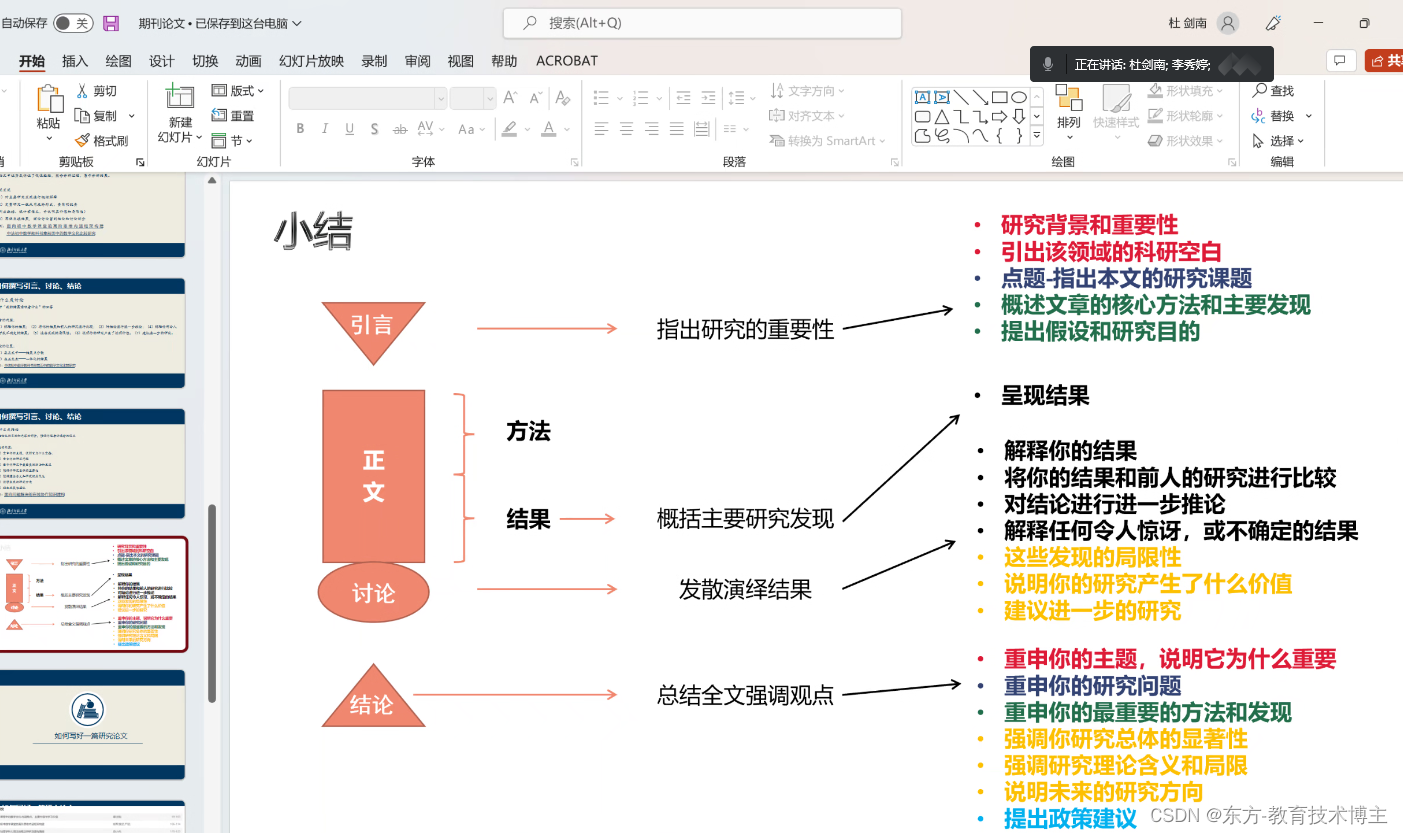This screenshot has width=1403, height=834.
Task: Click the decrease font size icon
Action: [x=536, y=98]
